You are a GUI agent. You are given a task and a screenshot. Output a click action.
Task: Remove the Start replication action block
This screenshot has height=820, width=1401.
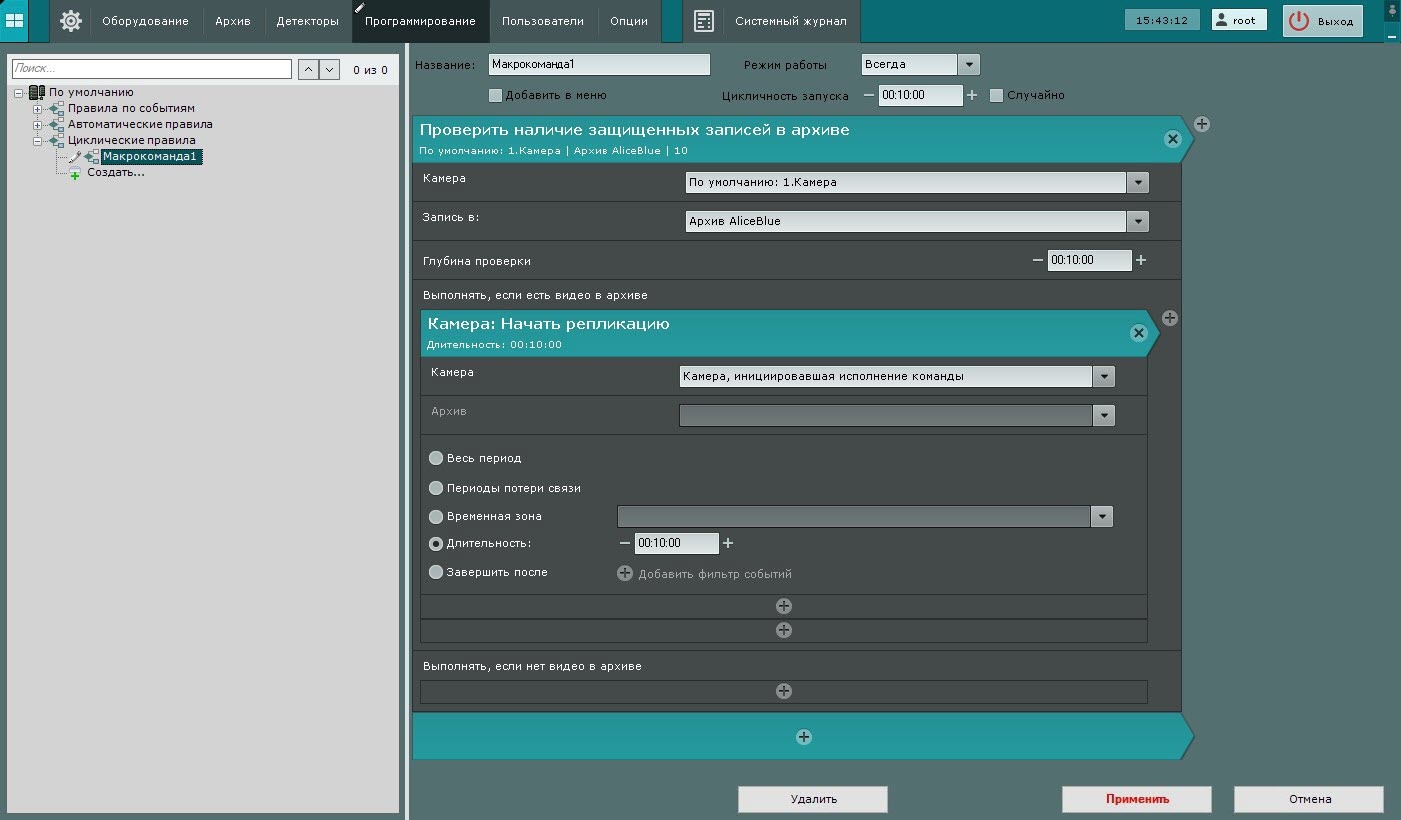point(1138,333)
